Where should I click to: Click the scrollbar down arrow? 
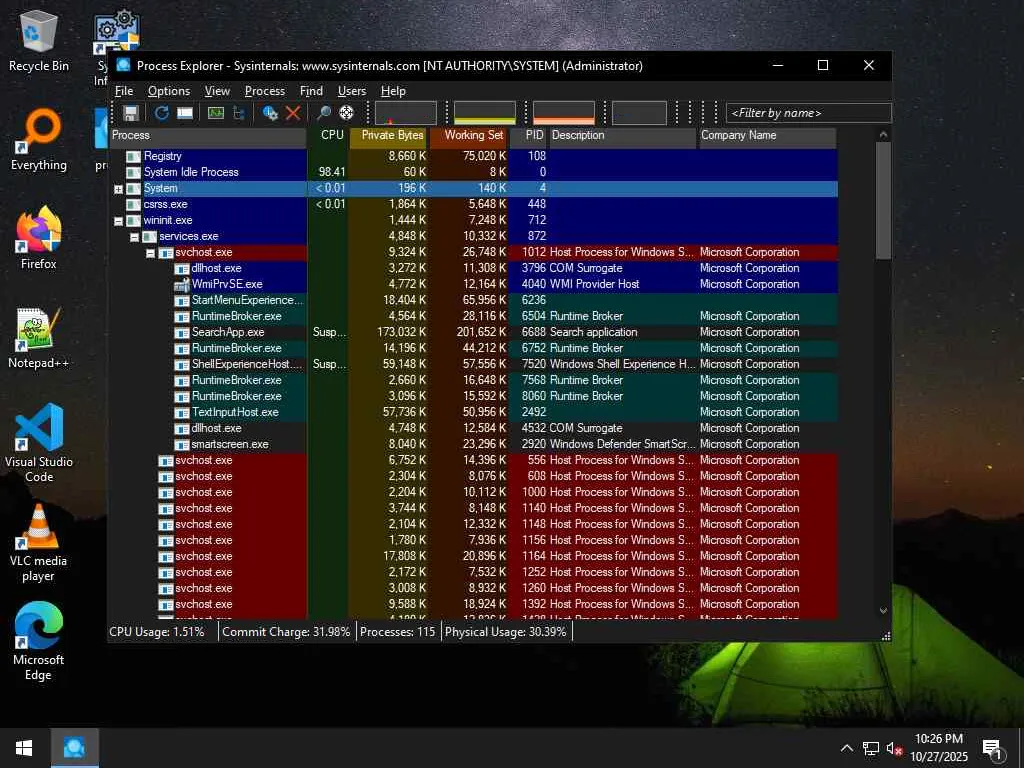tap(883, 611)
